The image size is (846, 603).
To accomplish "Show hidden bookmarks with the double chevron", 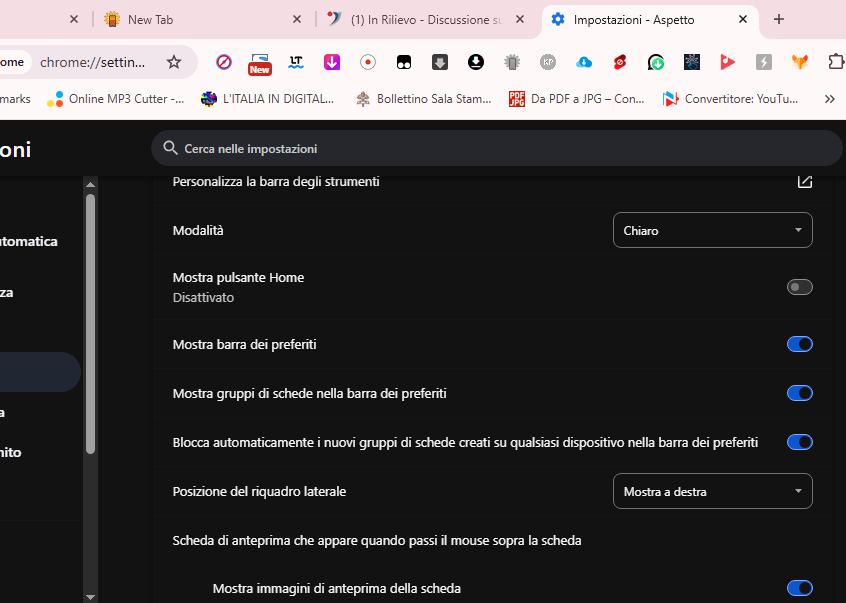I will 830,99.
